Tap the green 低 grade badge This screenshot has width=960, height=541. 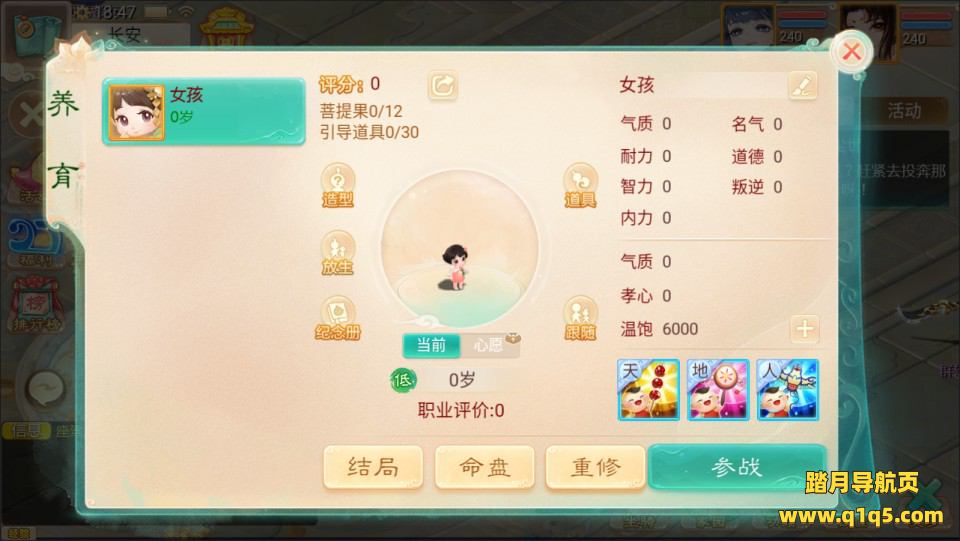[x=403, y=380]
